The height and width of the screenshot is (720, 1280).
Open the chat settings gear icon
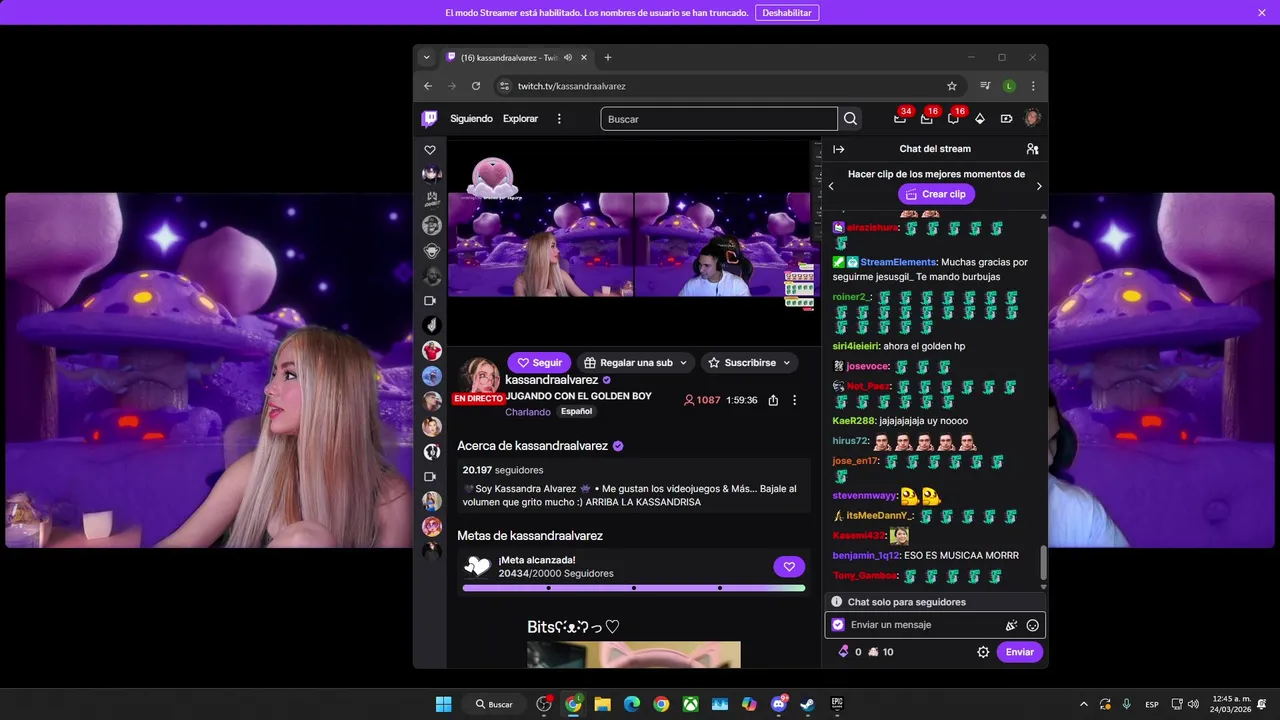(983, 652)
